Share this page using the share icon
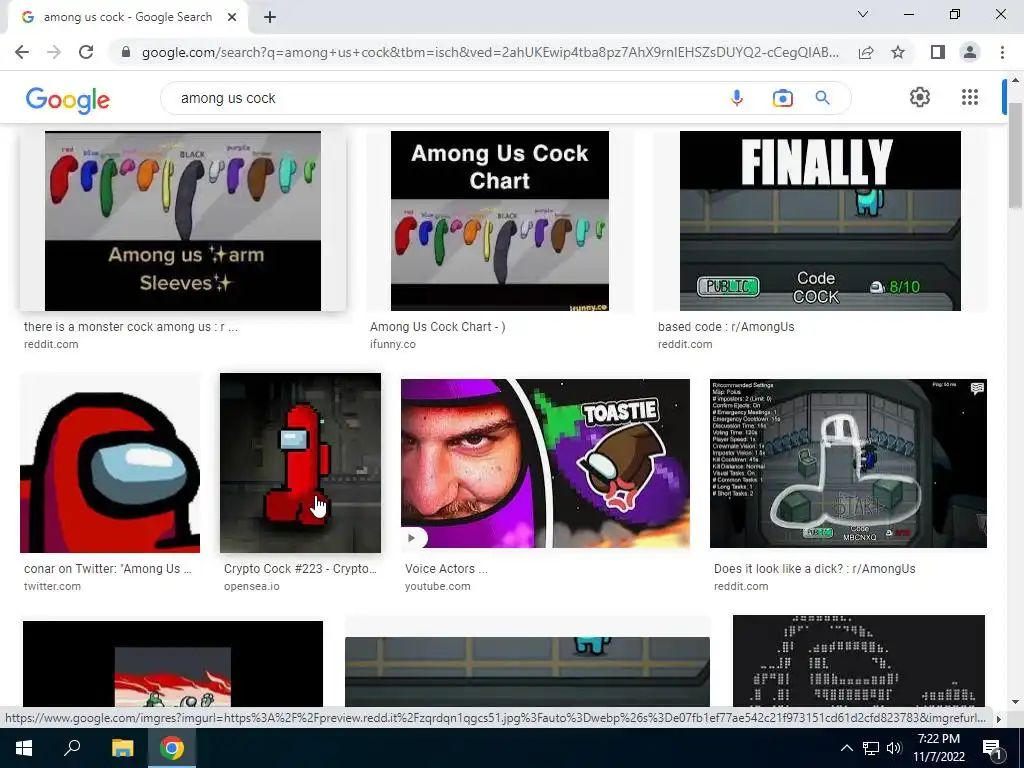The width and height of the screenshot is (1024, 768). (x=866, y=52)
